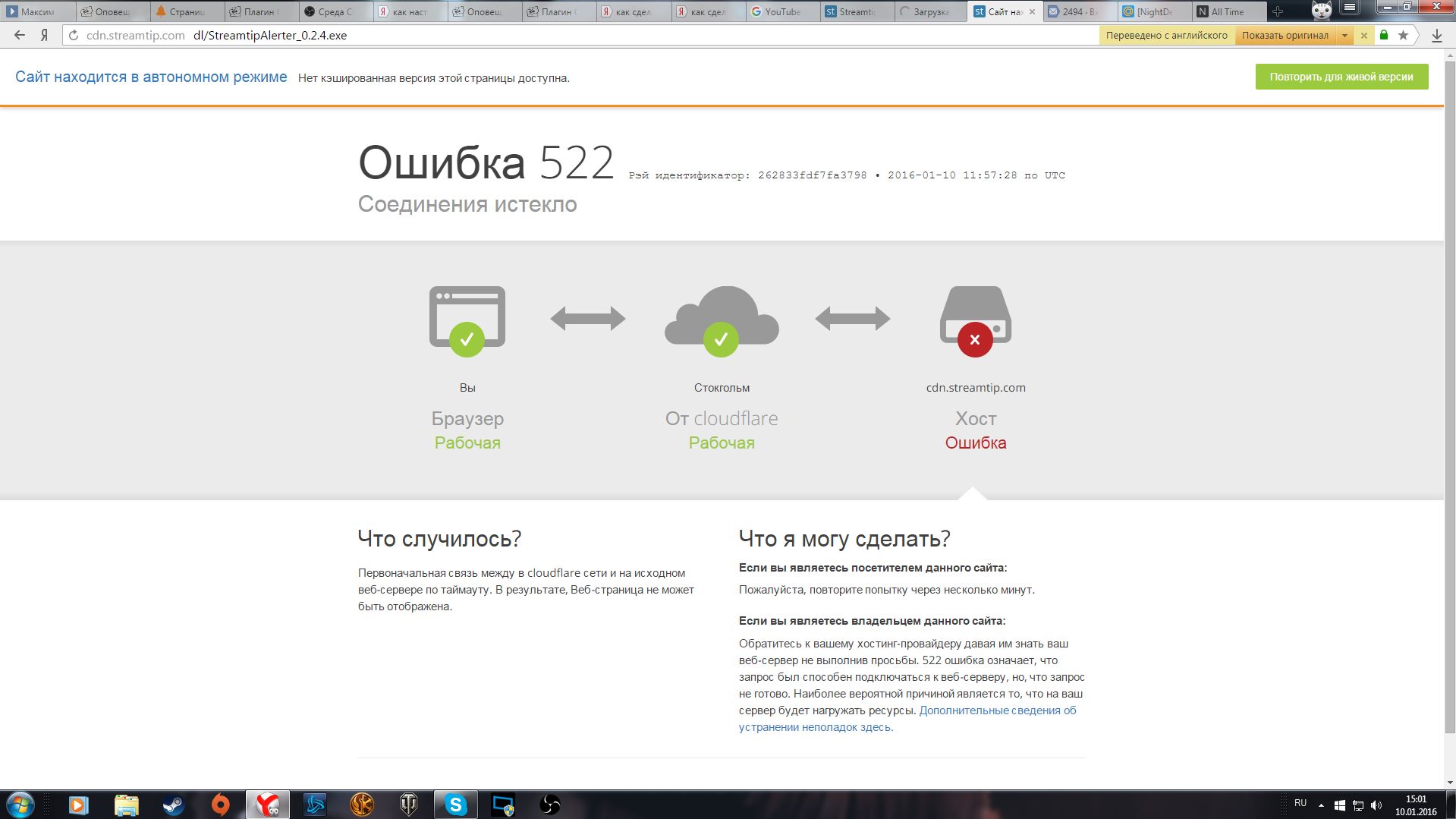Click the 'Переведено с английского' label
The height and width of the screenshot is (819, 1456).
tap(1167, 35)
